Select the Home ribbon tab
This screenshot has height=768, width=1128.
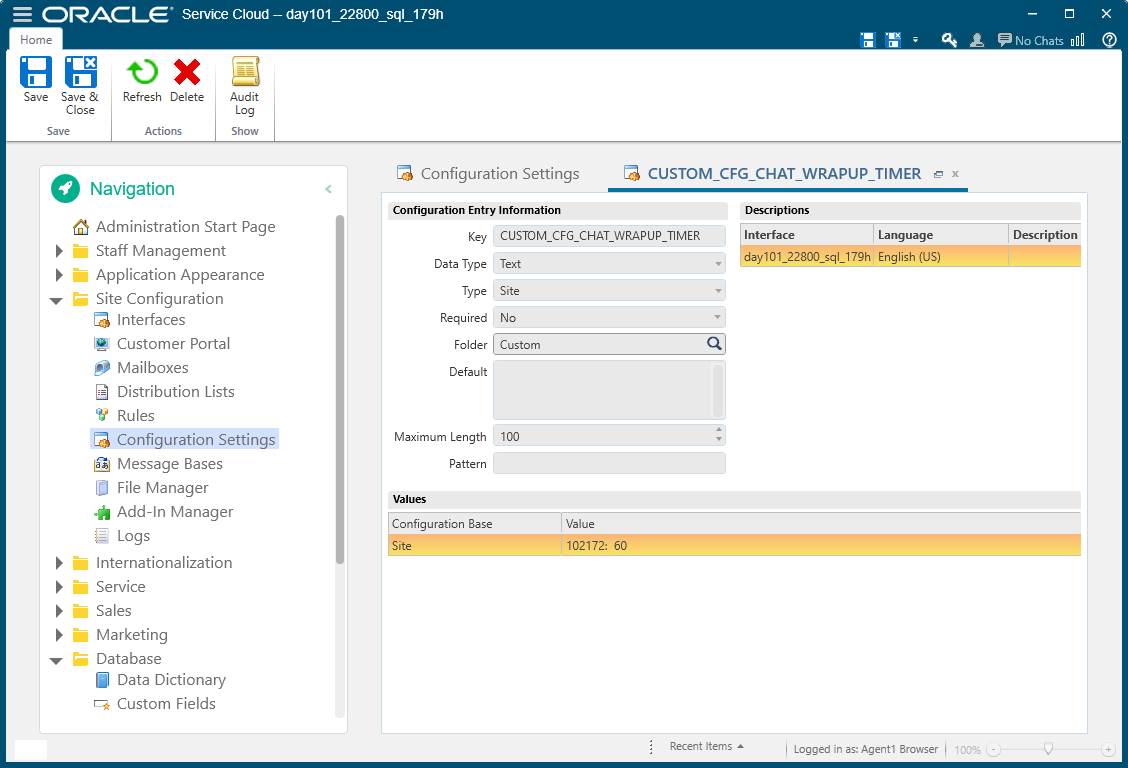(36, 40)
